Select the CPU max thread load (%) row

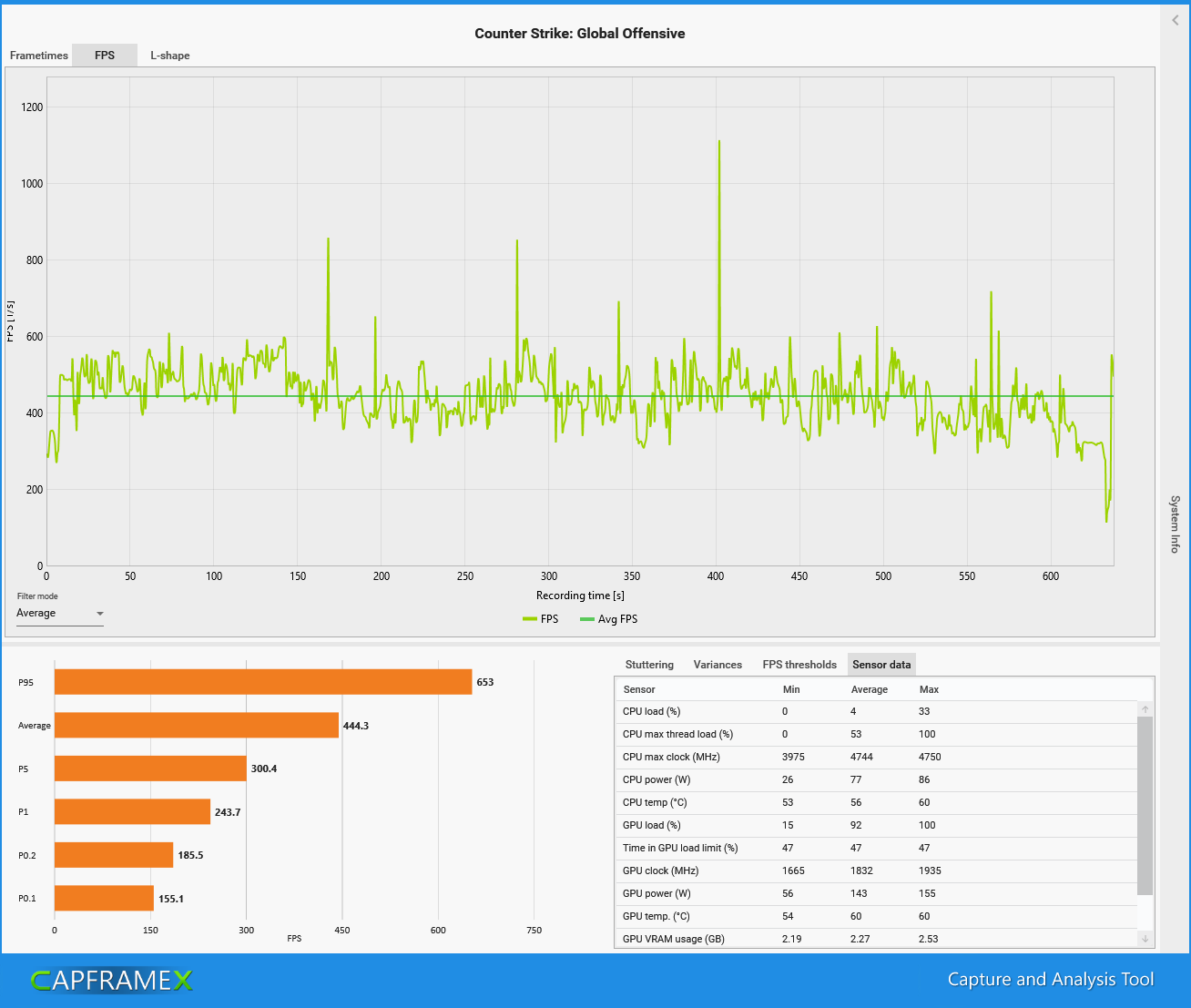coord(876,735)
